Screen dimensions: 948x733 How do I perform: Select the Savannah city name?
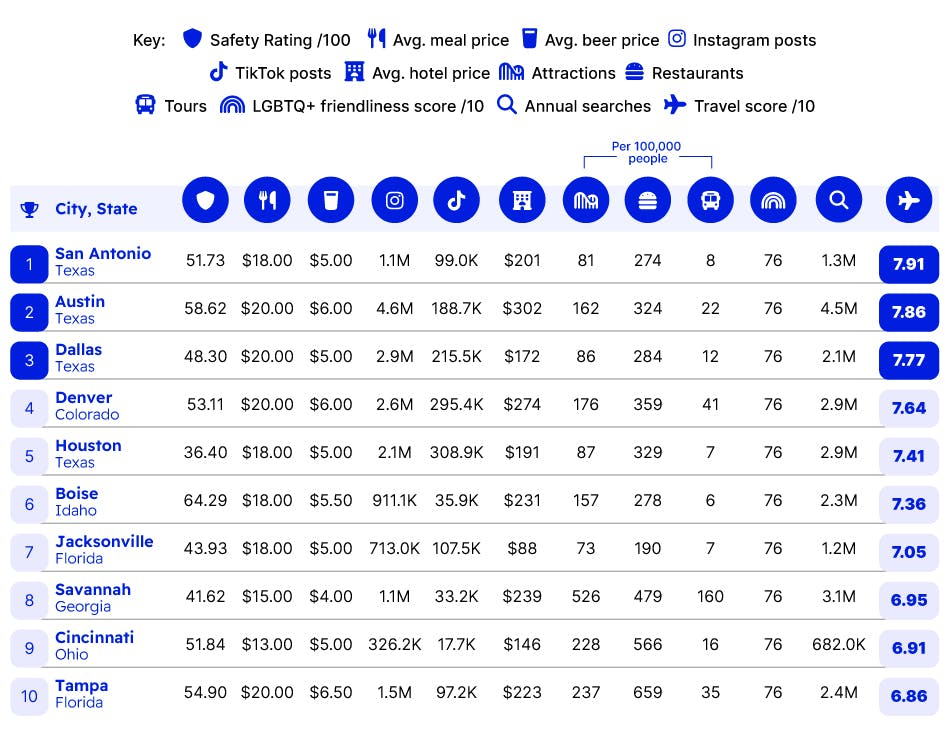coord(93,590)
